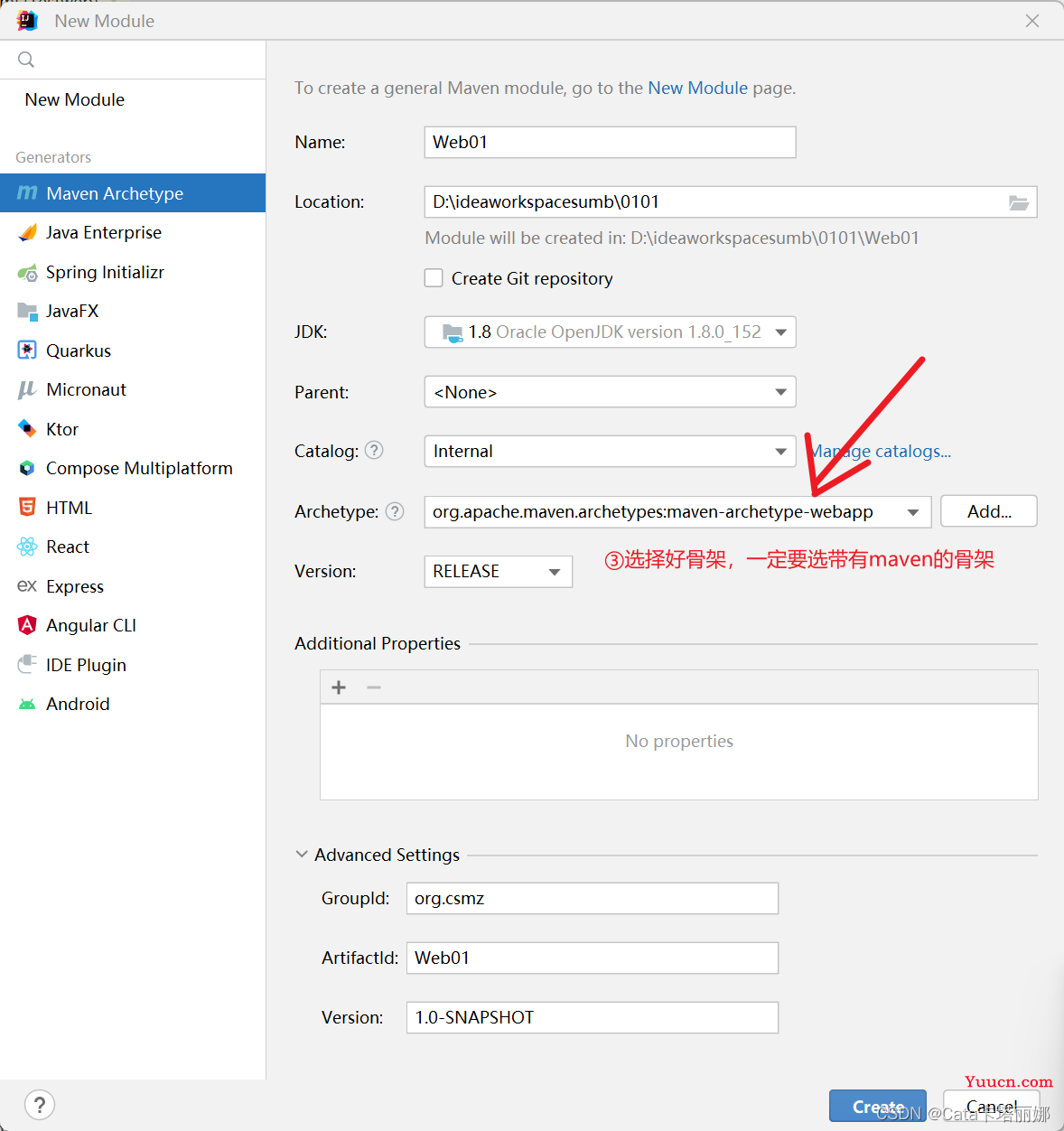Pick the JavaFX generator

coord(133,312)
